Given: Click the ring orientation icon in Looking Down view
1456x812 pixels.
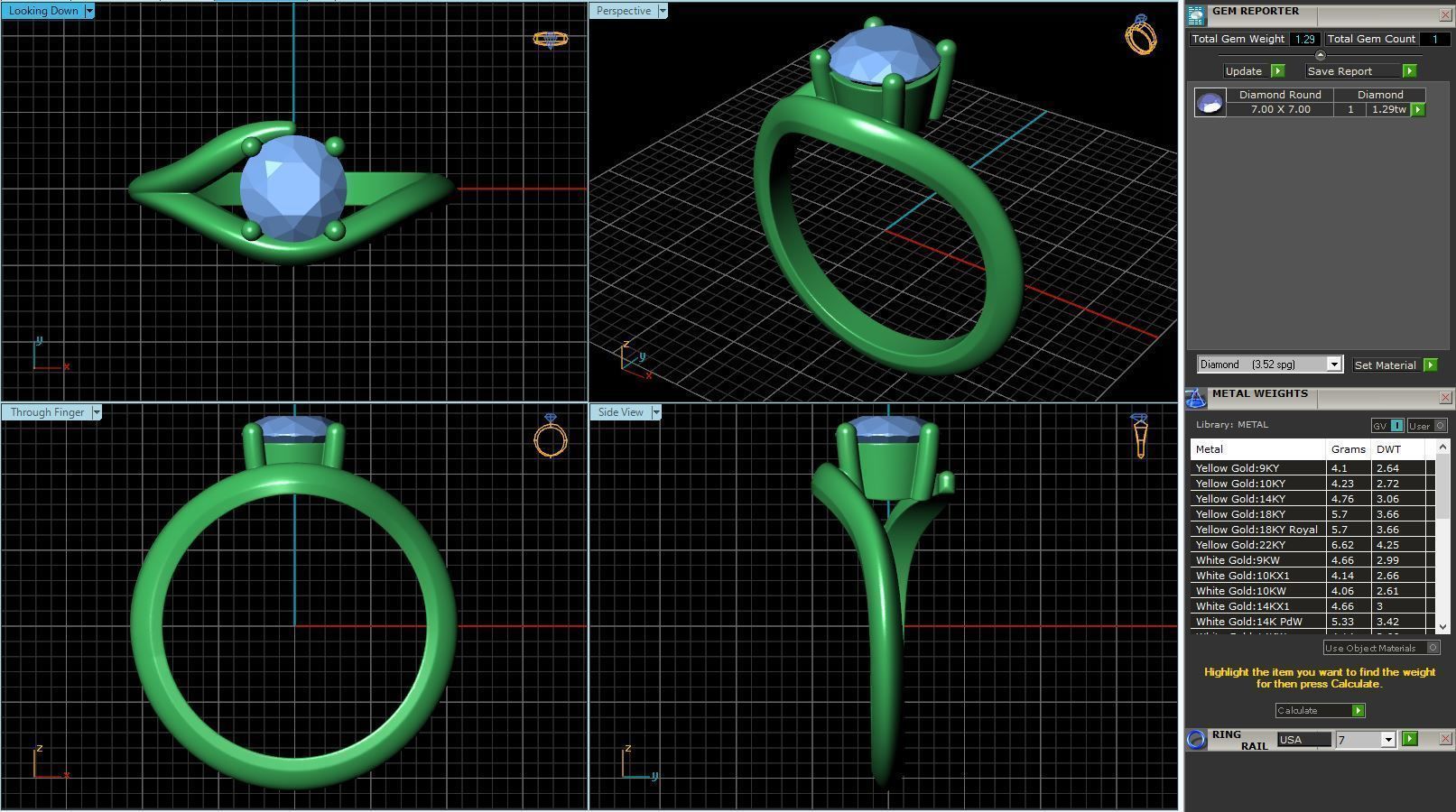Looking at the screenshot, I should click(x=551, y=39).
